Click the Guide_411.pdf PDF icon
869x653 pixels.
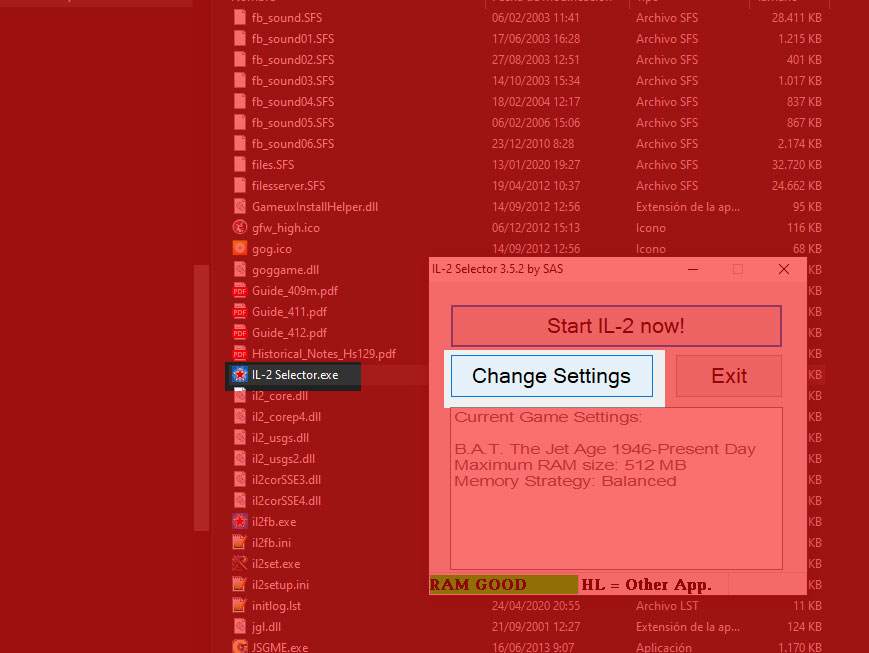tap(239, 312)
